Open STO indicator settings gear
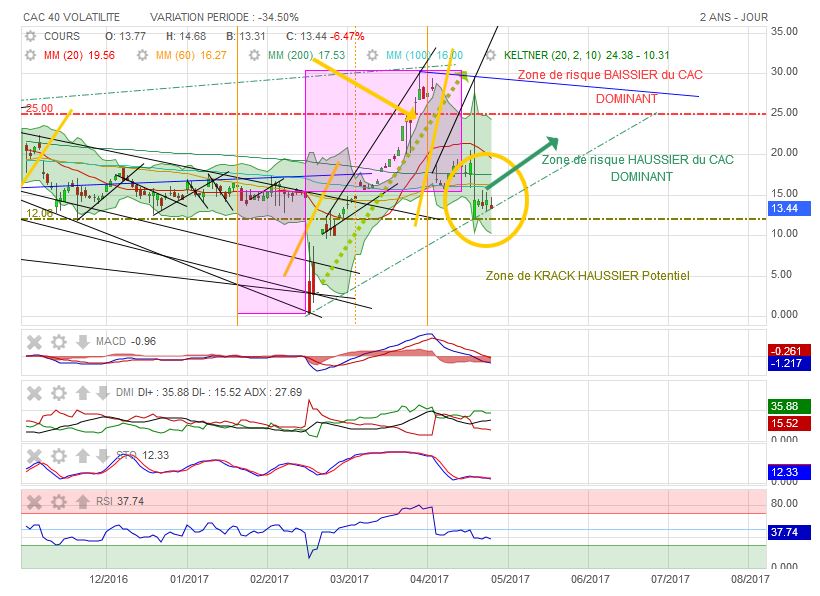The image size is (820, 596). pyautogui.click(x=59, y=456)
